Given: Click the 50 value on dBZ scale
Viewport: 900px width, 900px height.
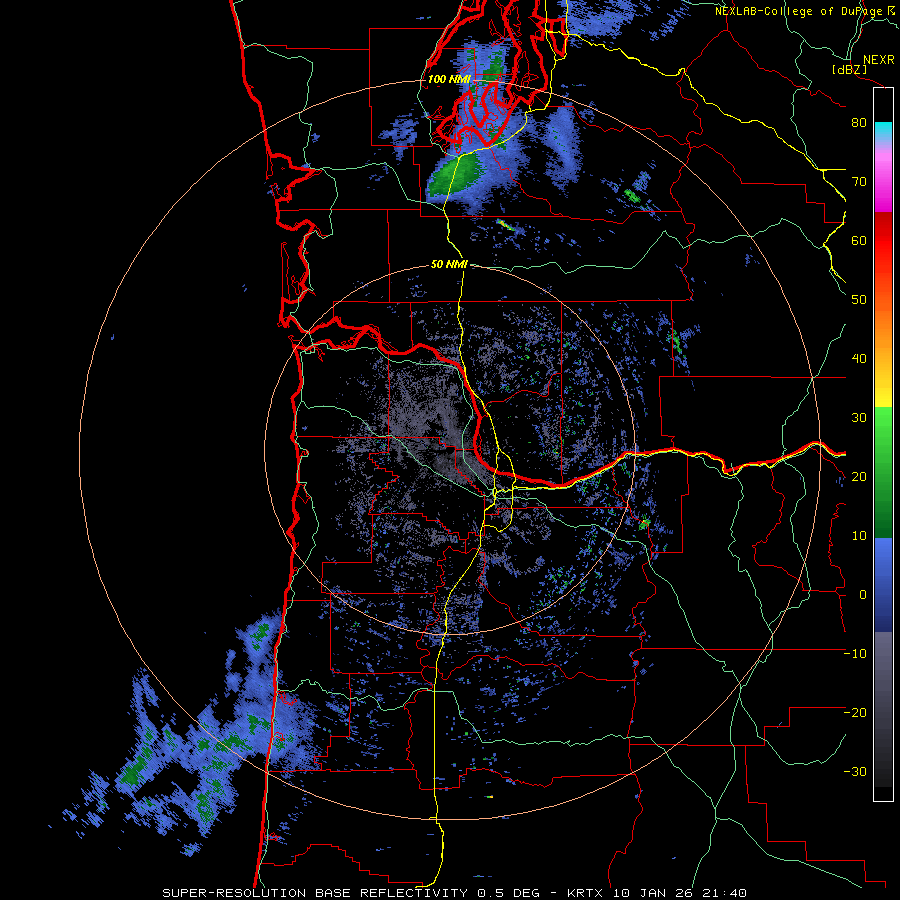Looking at the screenshot, I should click(859, 300).
